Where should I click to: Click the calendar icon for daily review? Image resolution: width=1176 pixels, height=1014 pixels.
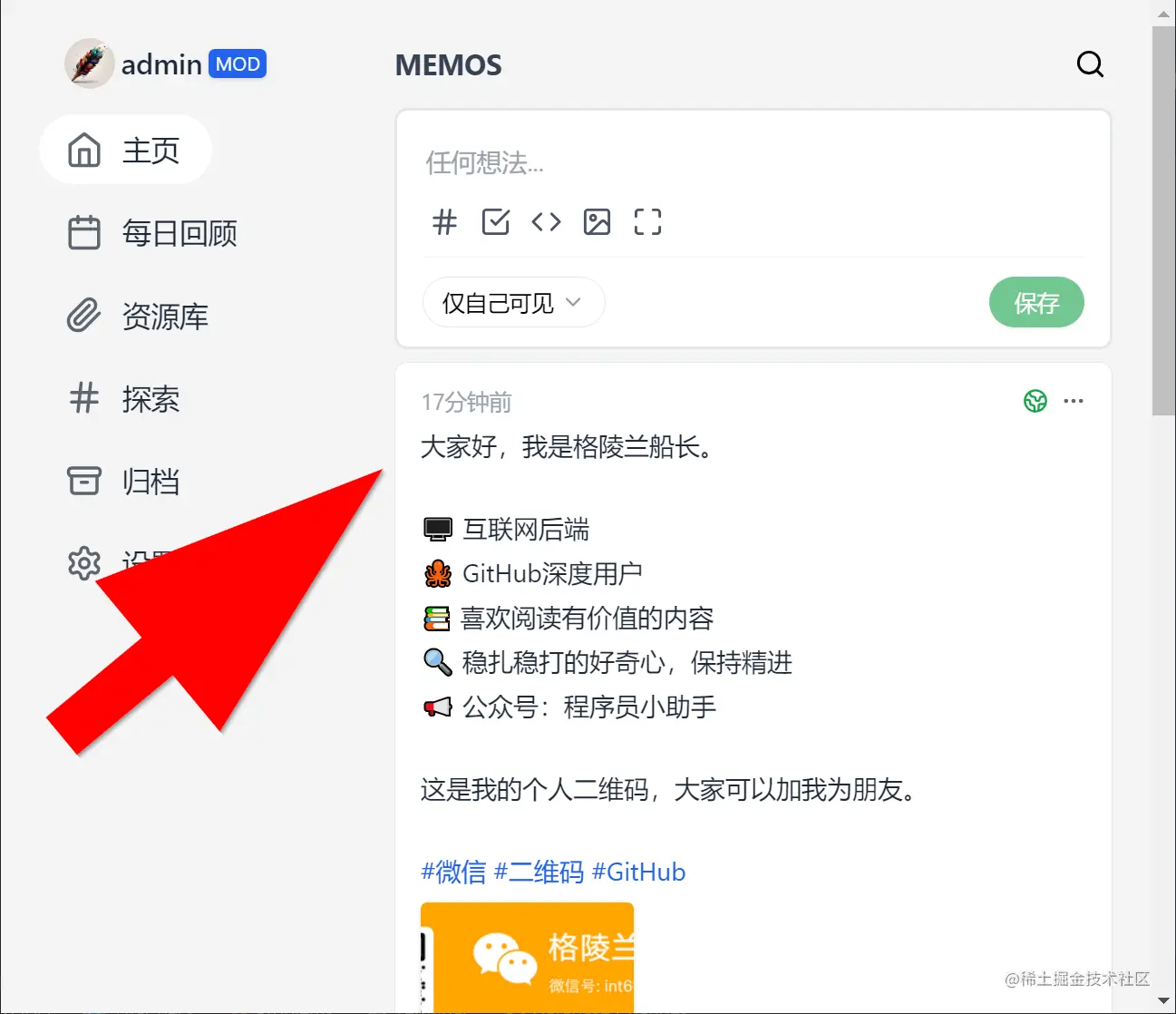(x=84, y=233)
